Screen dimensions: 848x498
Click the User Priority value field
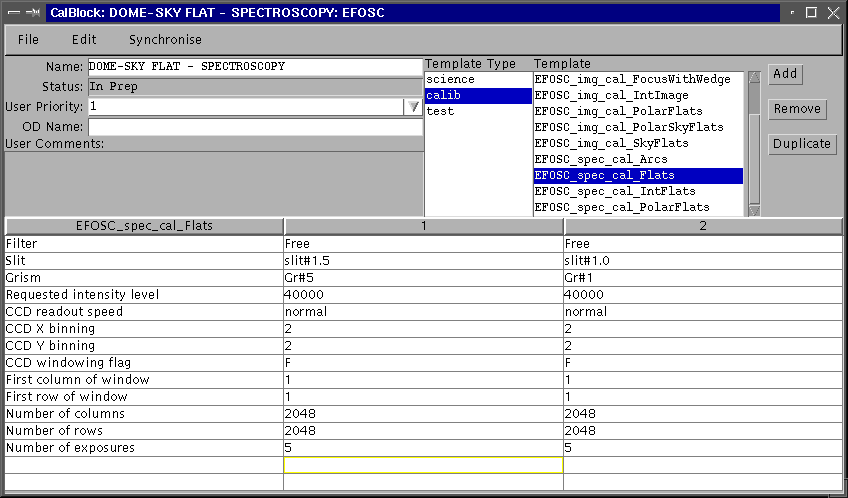pos(246,107)
